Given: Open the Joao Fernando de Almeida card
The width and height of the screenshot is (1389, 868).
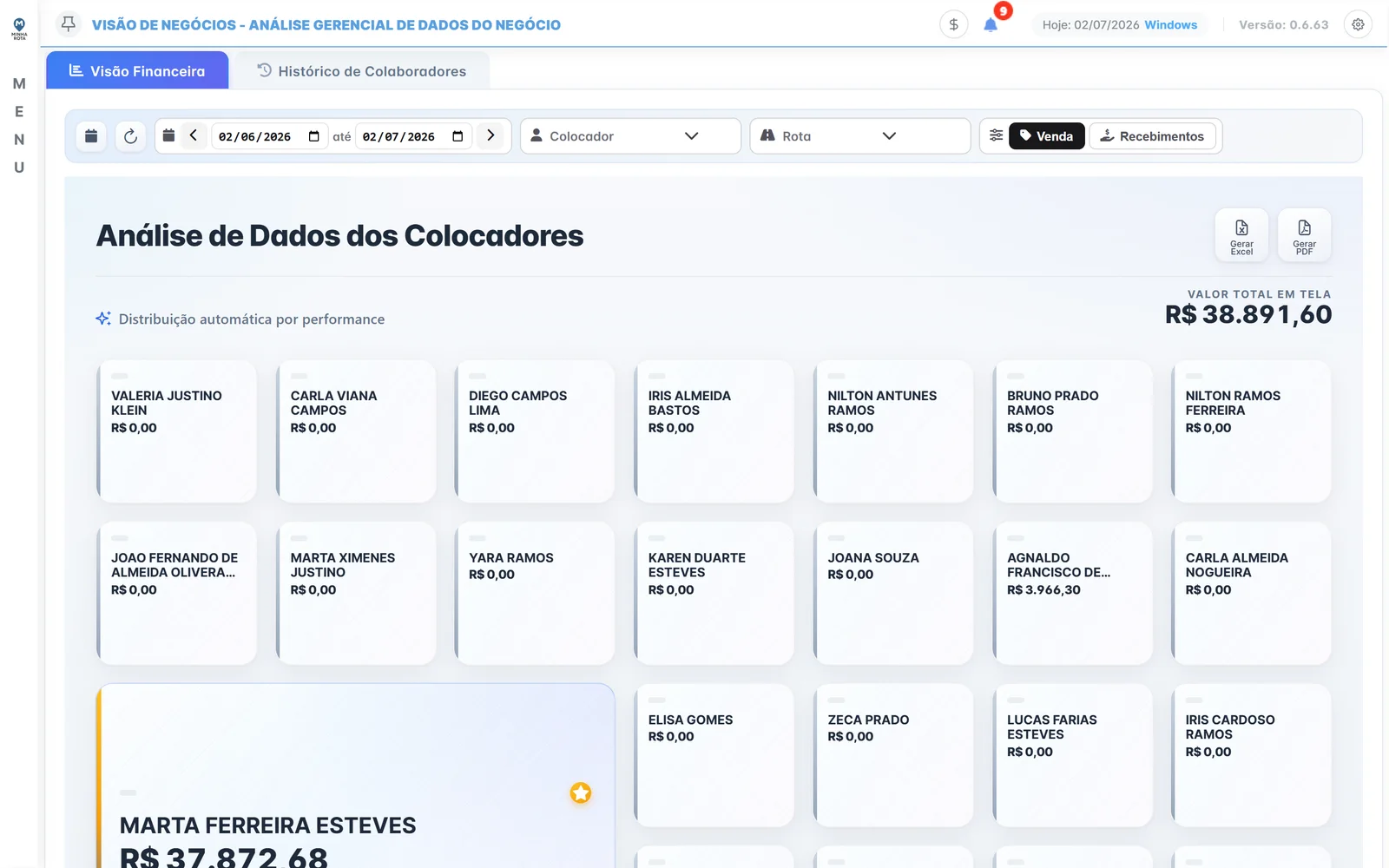Looking at the screenshot, I should click(176, 594).
